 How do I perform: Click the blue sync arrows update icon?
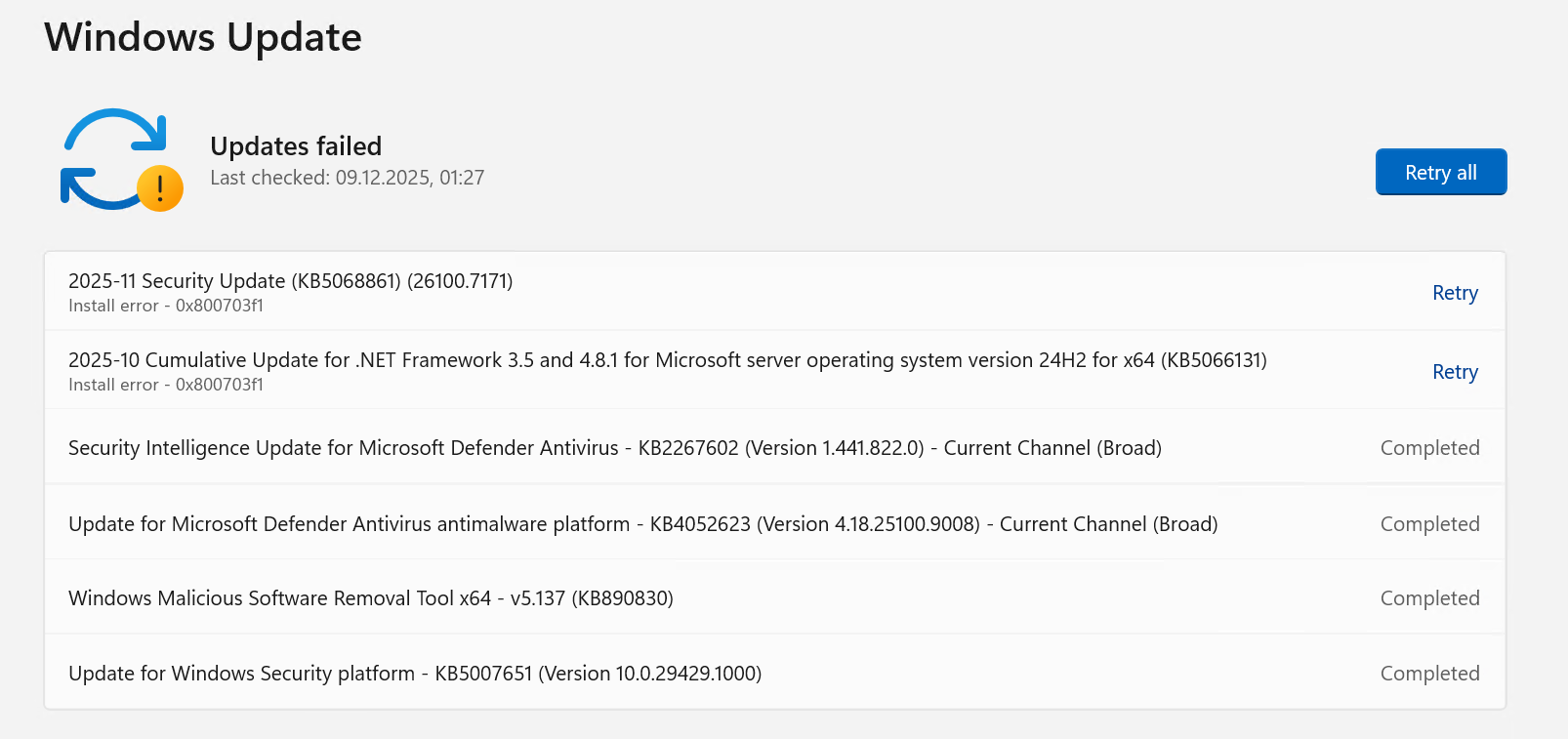coord(109,156)
